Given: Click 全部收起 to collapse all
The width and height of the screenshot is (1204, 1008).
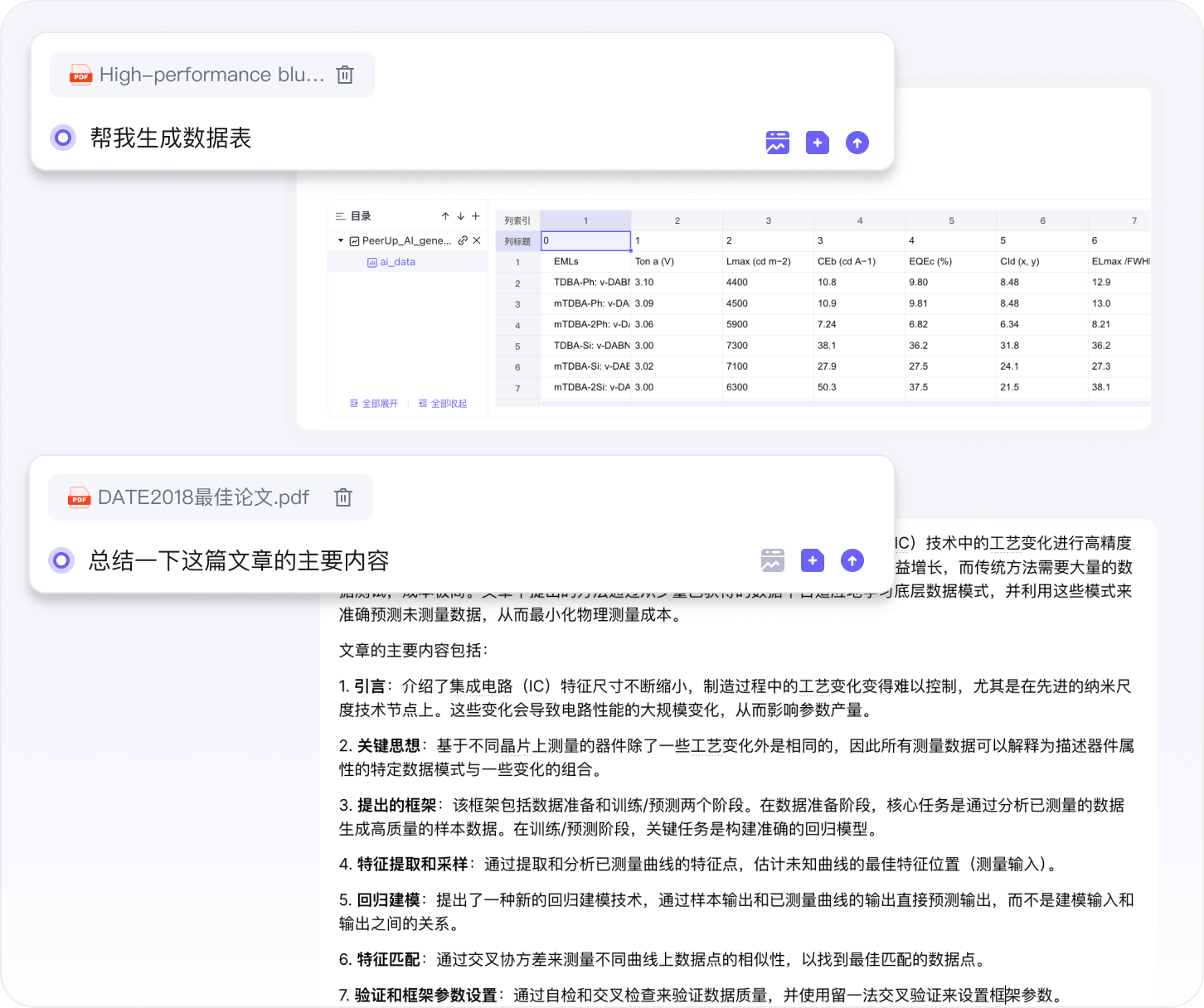Looking at the screenshot, I should point(443,404).
